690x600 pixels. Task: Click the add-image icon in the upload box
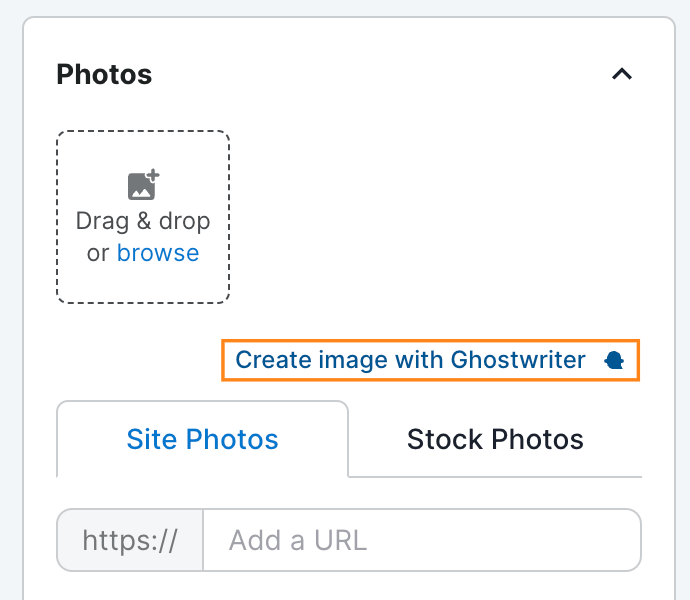[143, 185]
